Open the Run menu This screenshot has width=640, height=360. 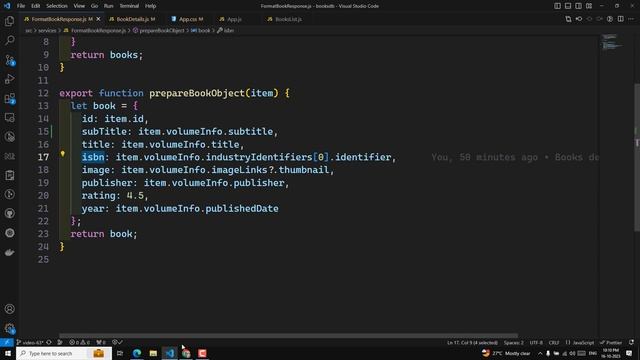109,6
